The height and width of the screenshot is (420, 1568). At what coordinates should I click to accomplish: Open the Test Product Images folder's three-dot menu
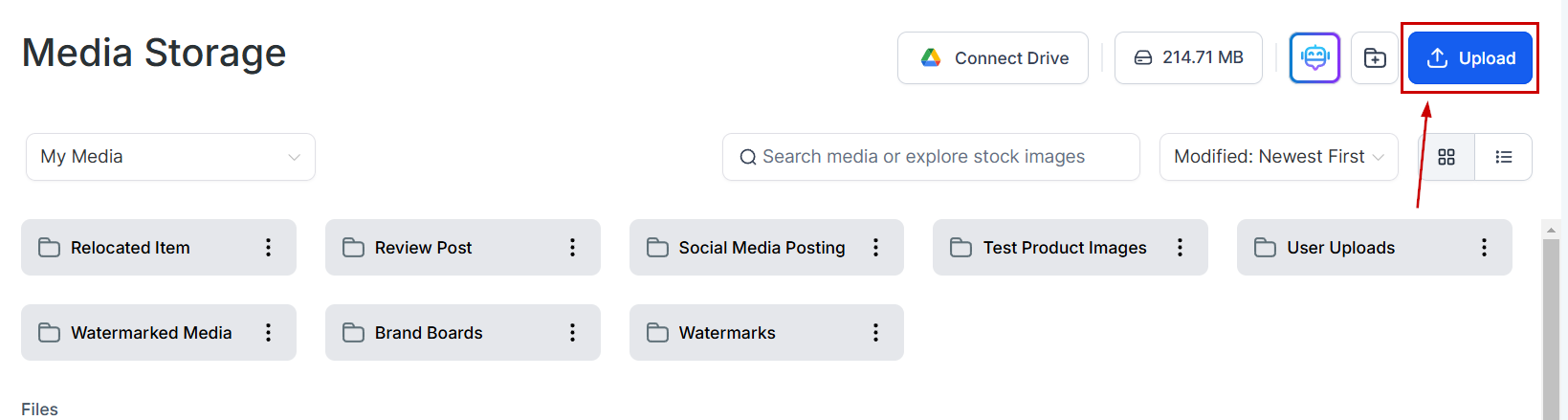coord(1180,248)
